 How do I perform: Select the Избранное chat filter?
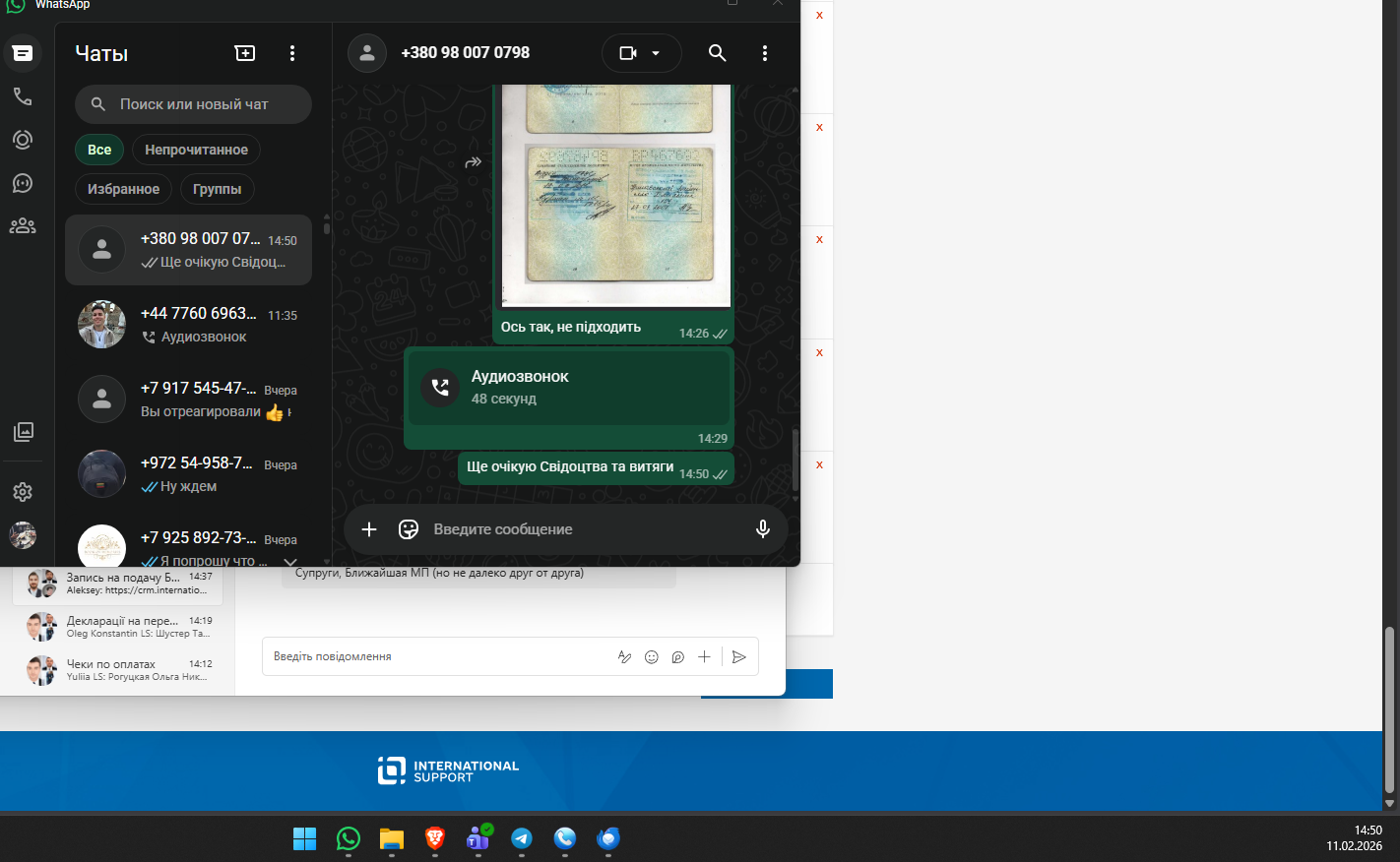(123, 189)
